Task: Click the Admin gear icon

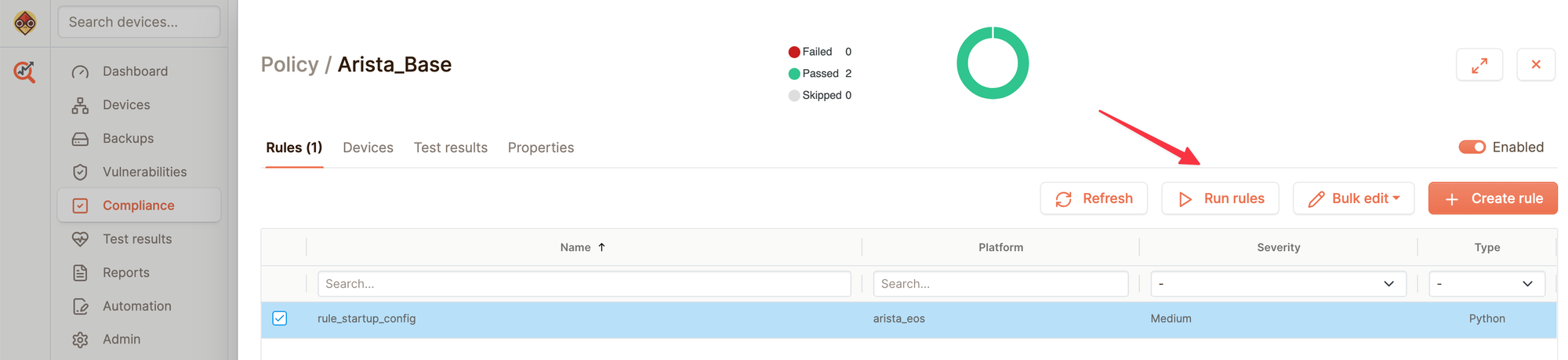Action: click(80, 340)
